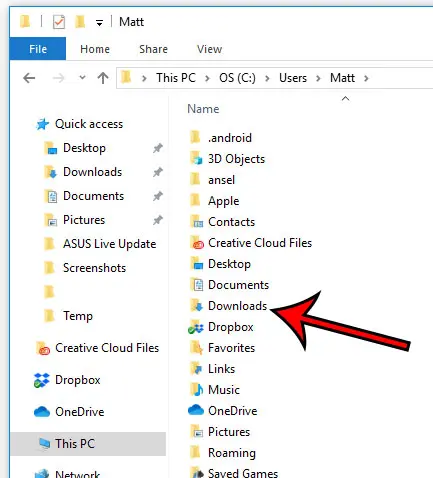Viewport: 433px width, 478px height.
Task: Open ASUS Live Update in sidebar
Action: pos(110,244)
